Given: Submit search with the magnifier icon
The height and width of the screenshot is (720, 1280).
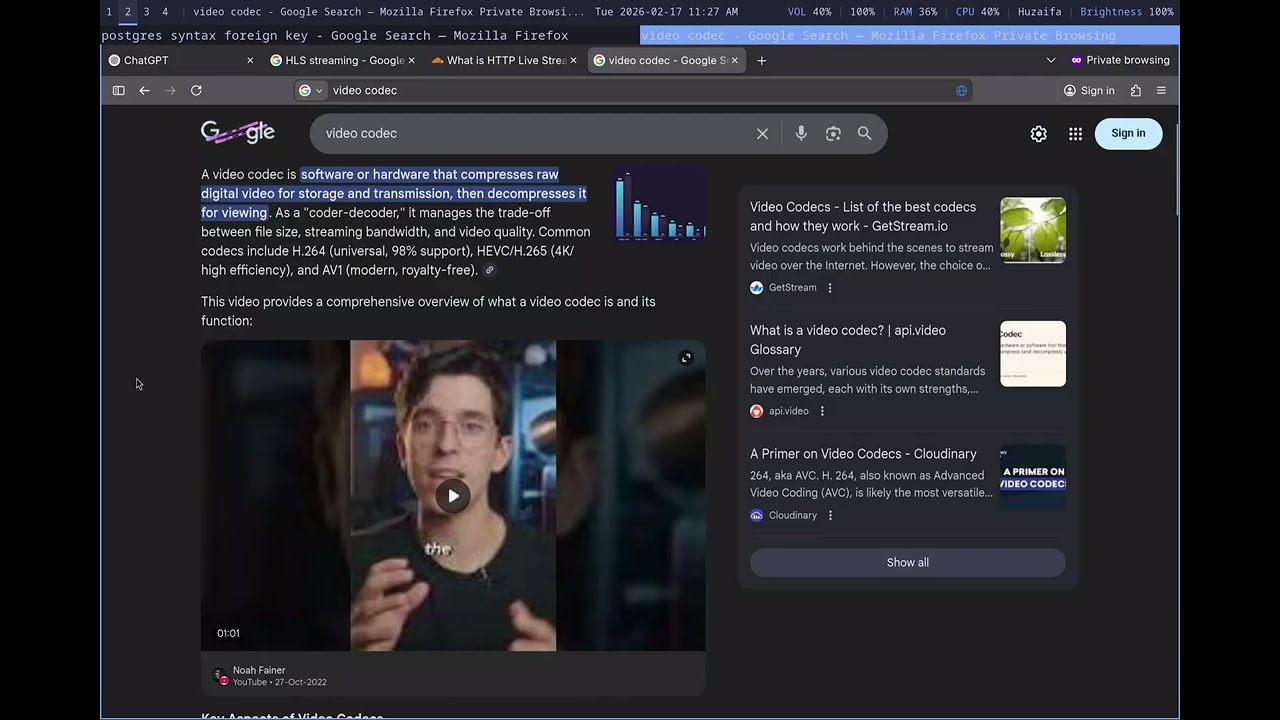Looking at the screenshot, I should 865,133.
